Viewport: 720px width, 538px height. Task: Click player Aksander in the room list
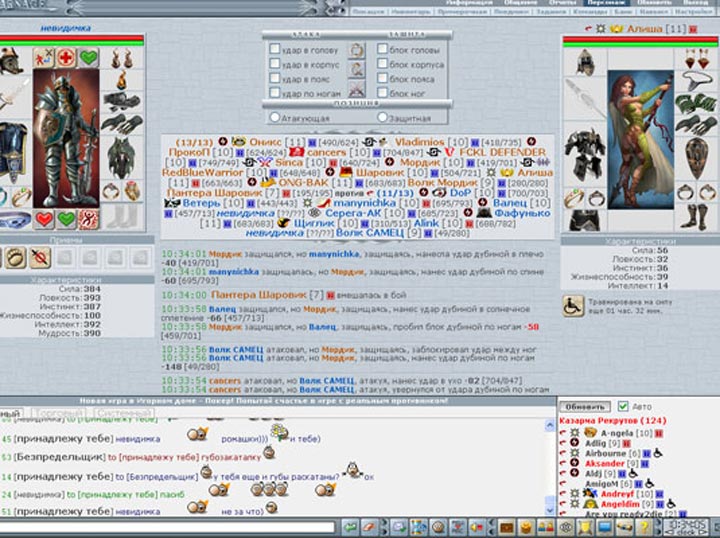pyautogui.click(x=604, y=463)
